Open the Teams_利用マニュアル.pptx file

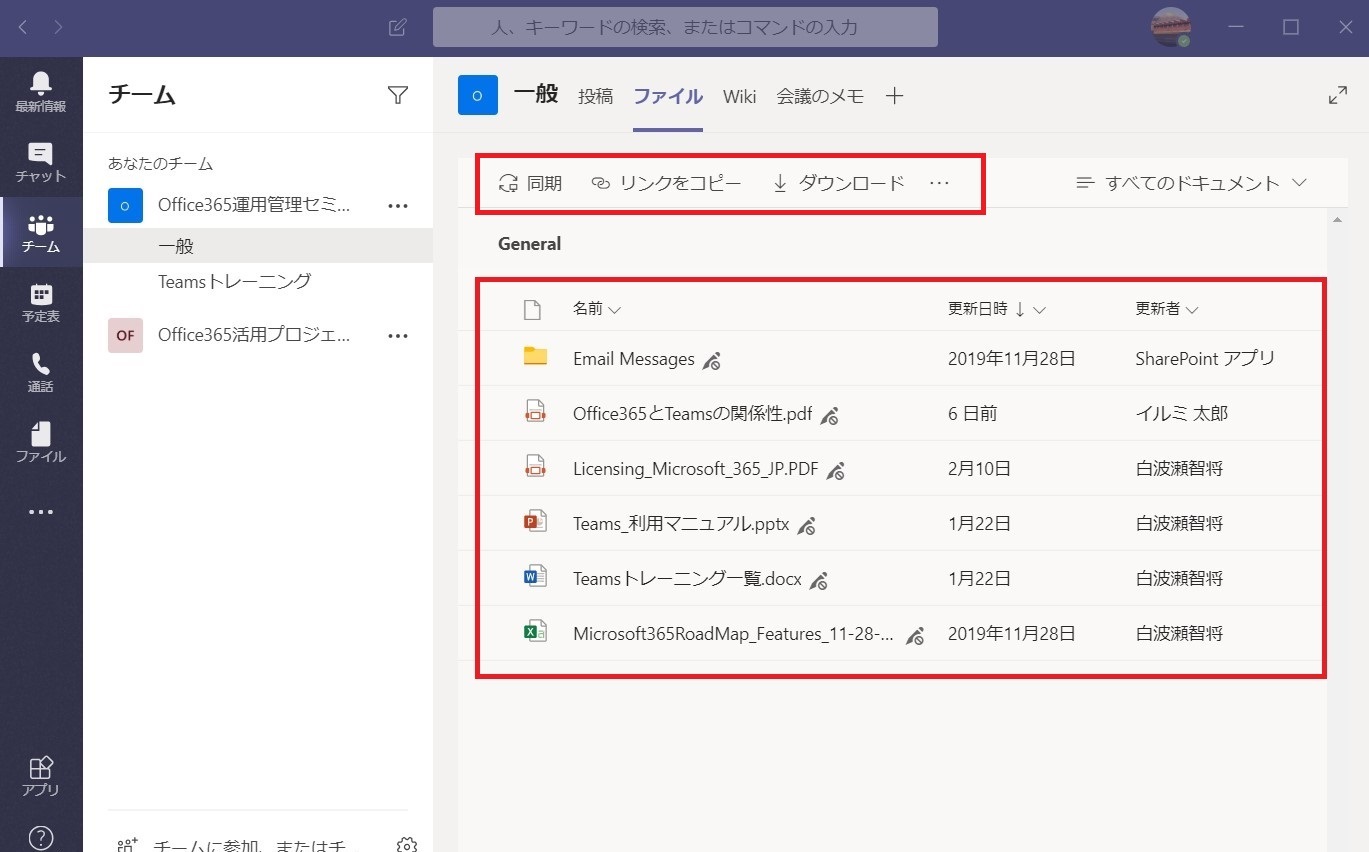682,523
